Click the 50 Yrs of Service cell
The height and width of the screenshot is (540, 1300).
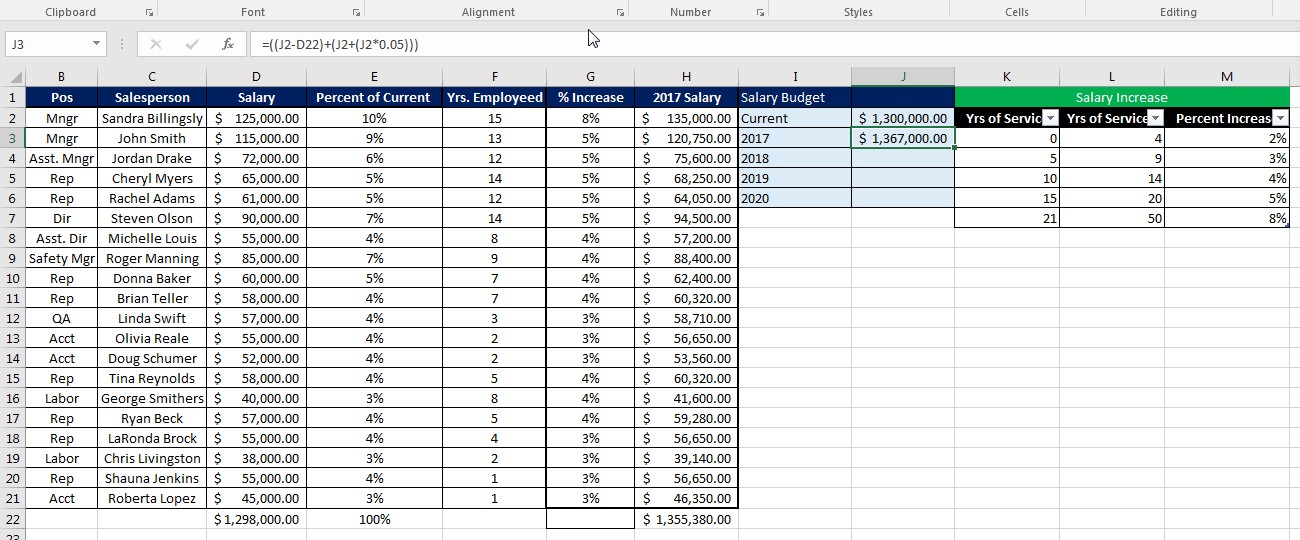point(1112,218)
